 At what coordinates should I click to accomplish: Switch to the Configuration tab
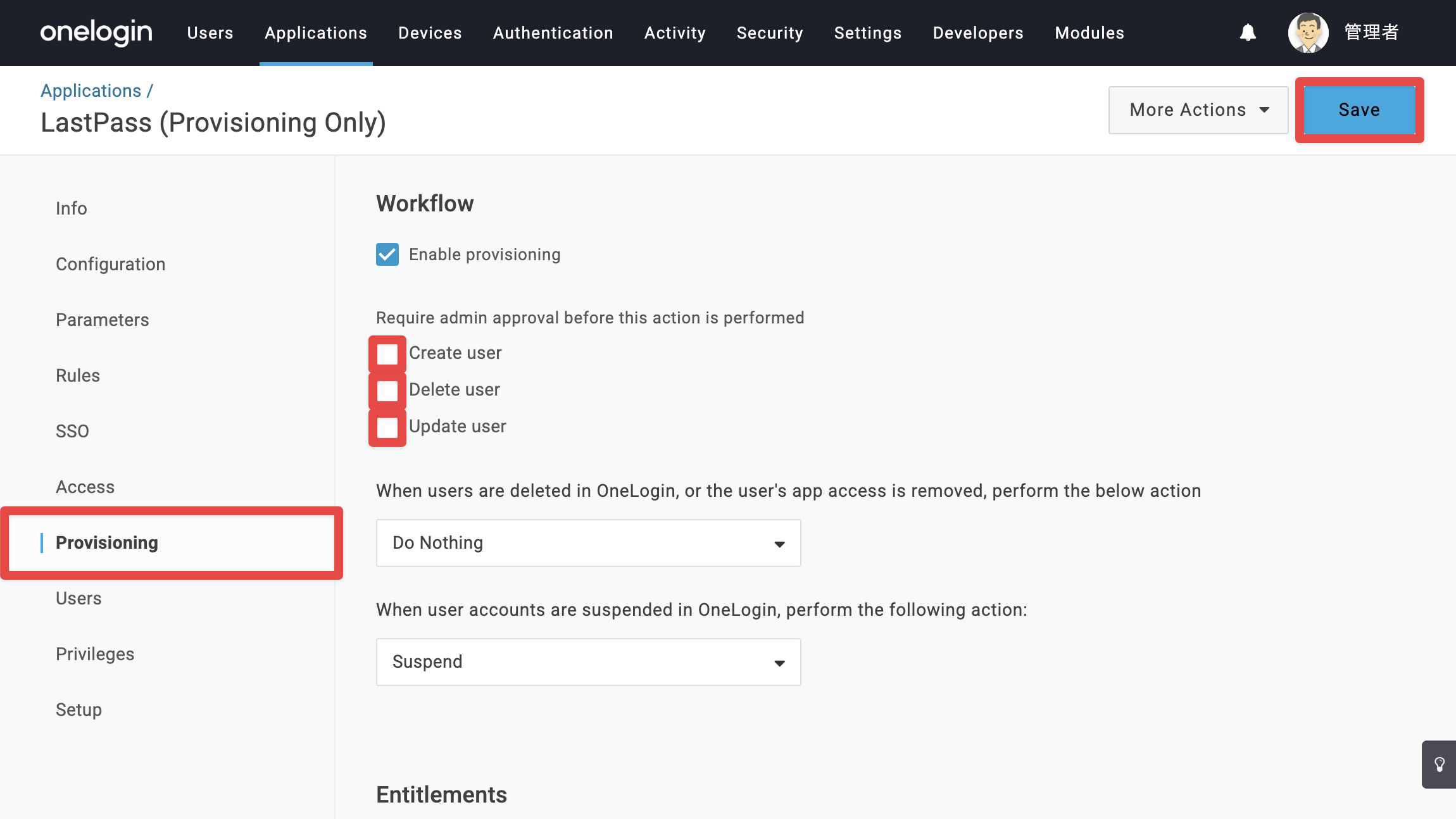[111, 264]
